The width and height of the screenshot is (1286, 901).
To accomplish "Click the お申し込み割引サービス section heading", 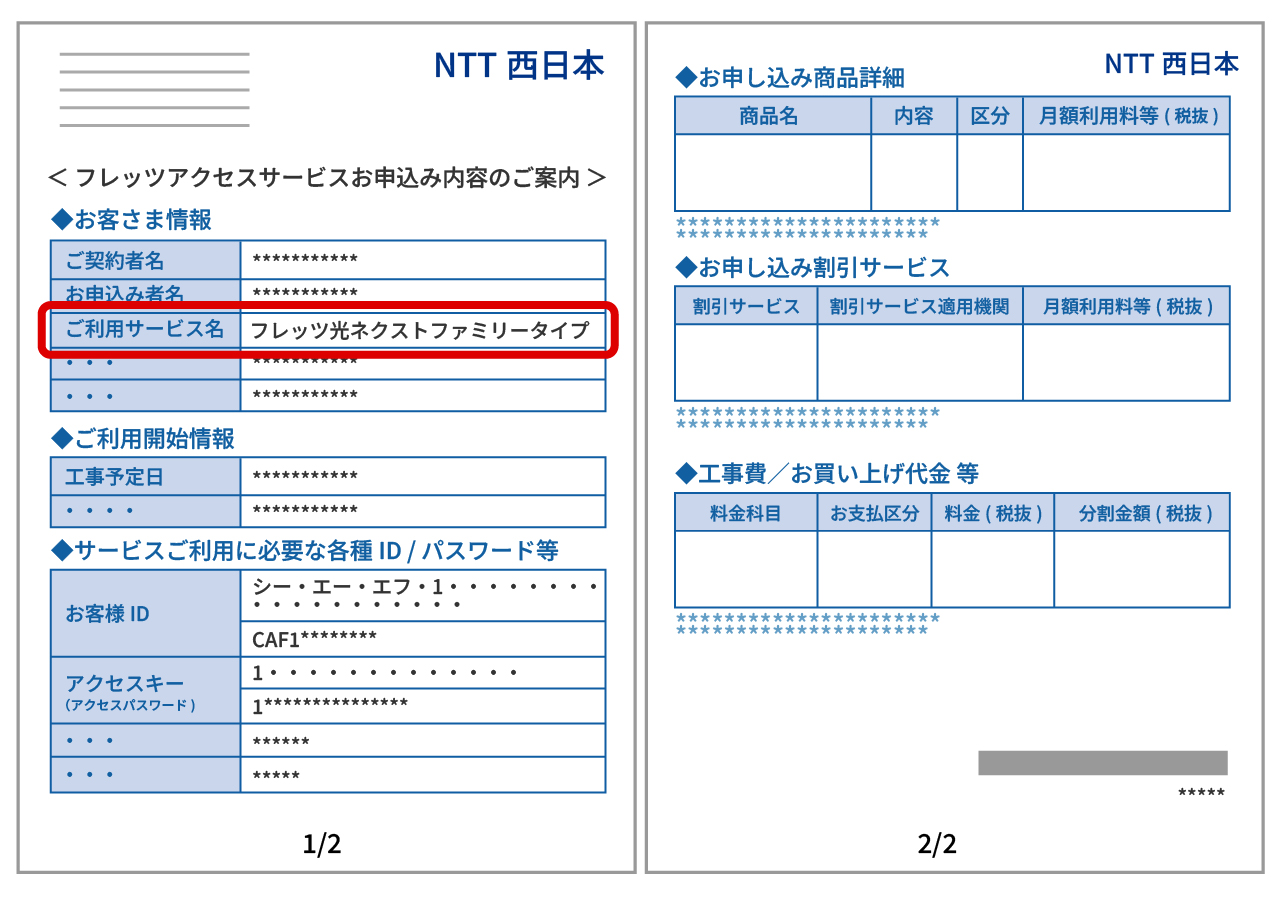I will click(x=812, y=267).
